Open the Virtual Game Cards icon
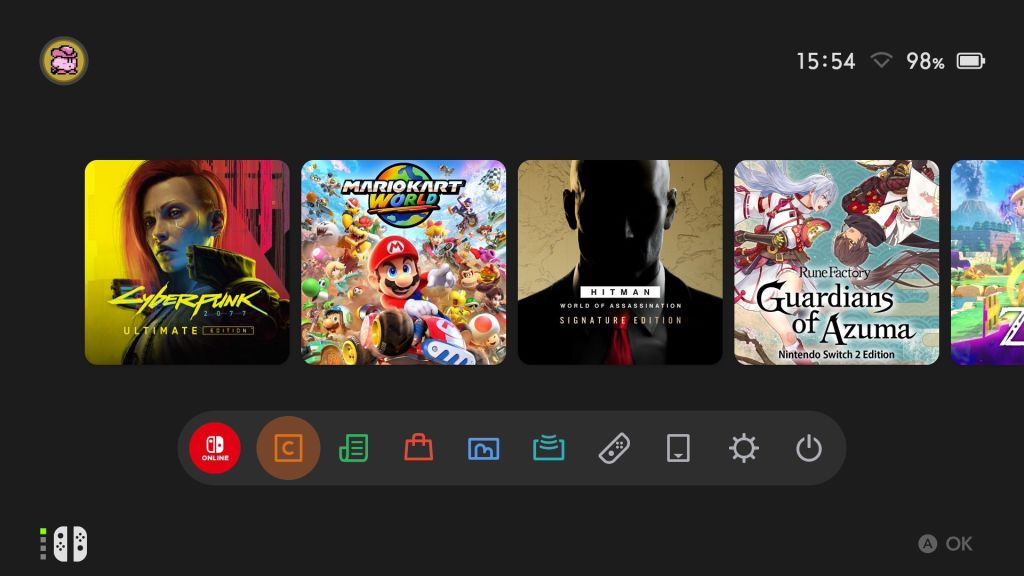Viewport: 1024px width, 576px height. tap(678, 448)
